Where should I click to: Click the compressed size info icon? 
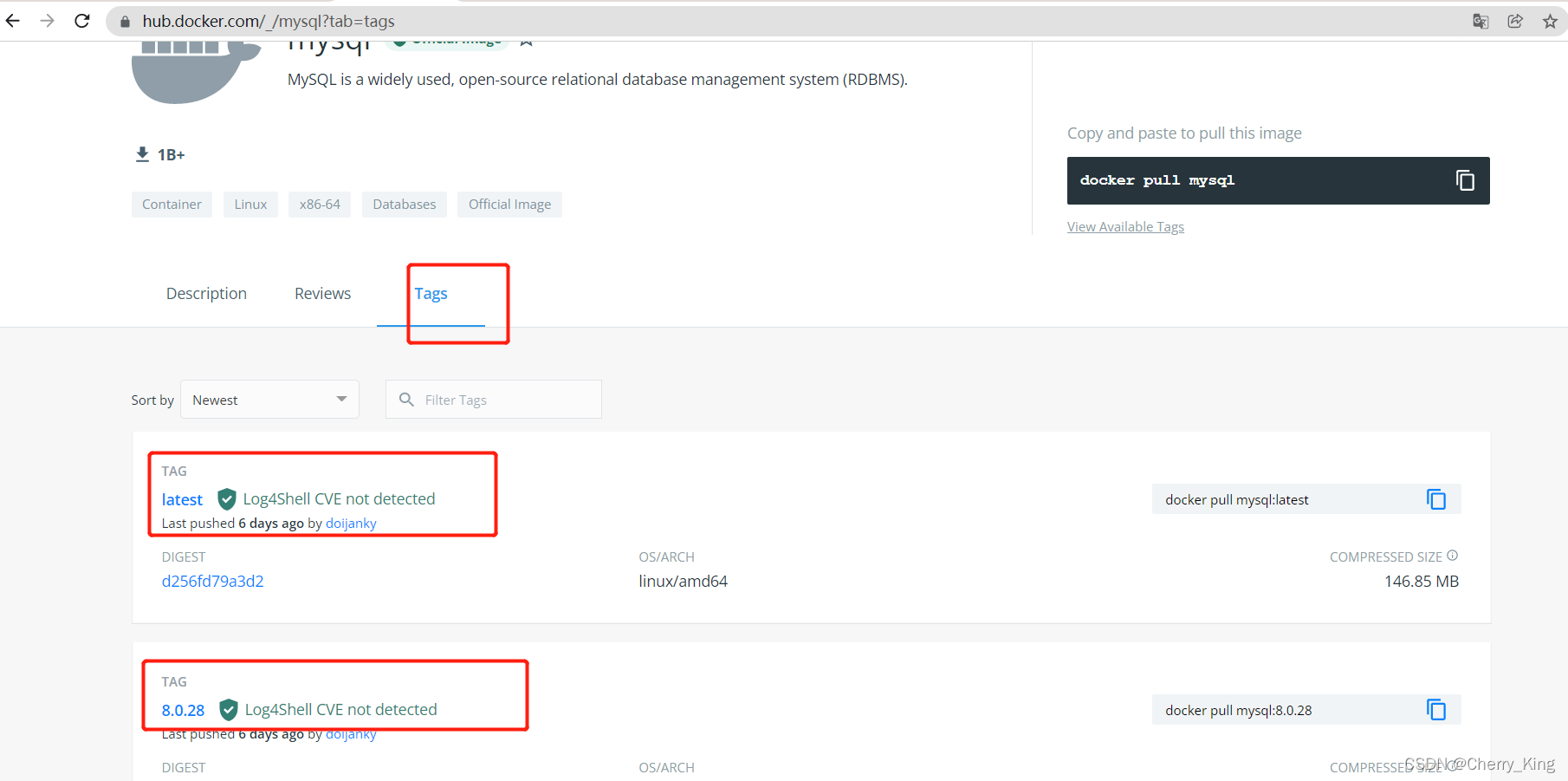pos(1453,556)
